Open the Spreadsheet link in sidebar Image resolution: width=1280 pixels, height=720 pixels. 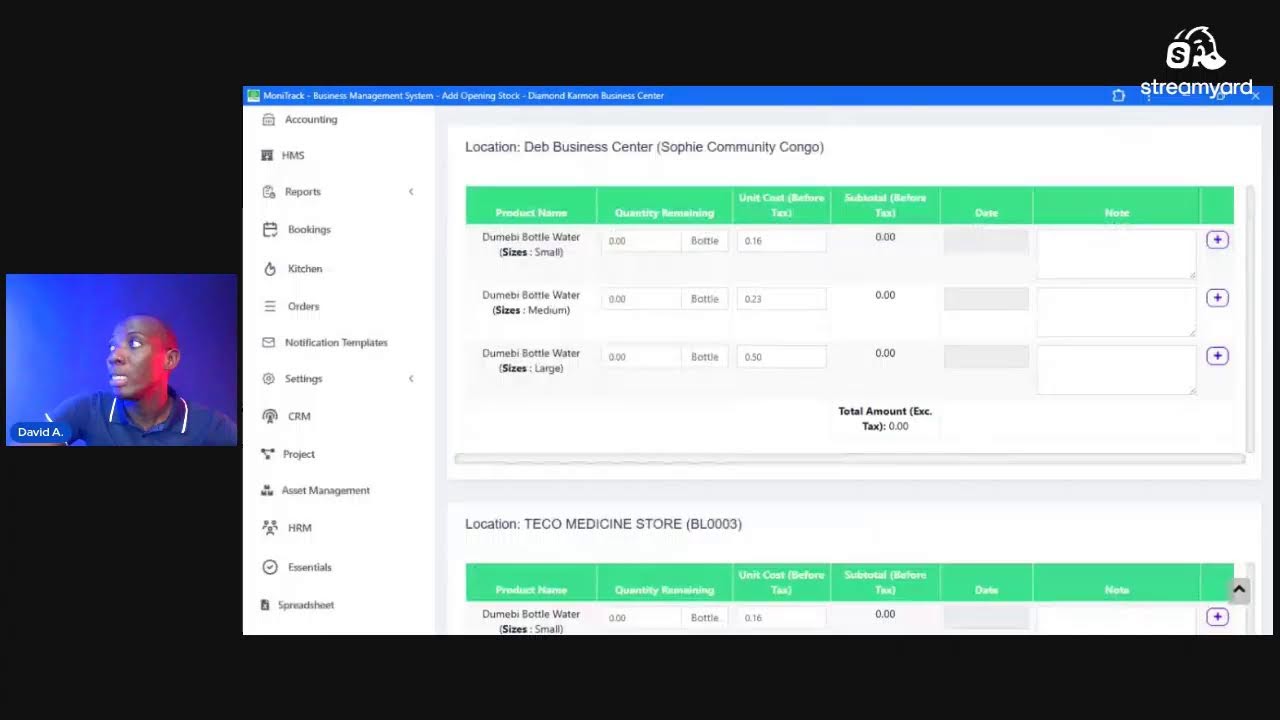pyautogui.click(x=306, y=605)
